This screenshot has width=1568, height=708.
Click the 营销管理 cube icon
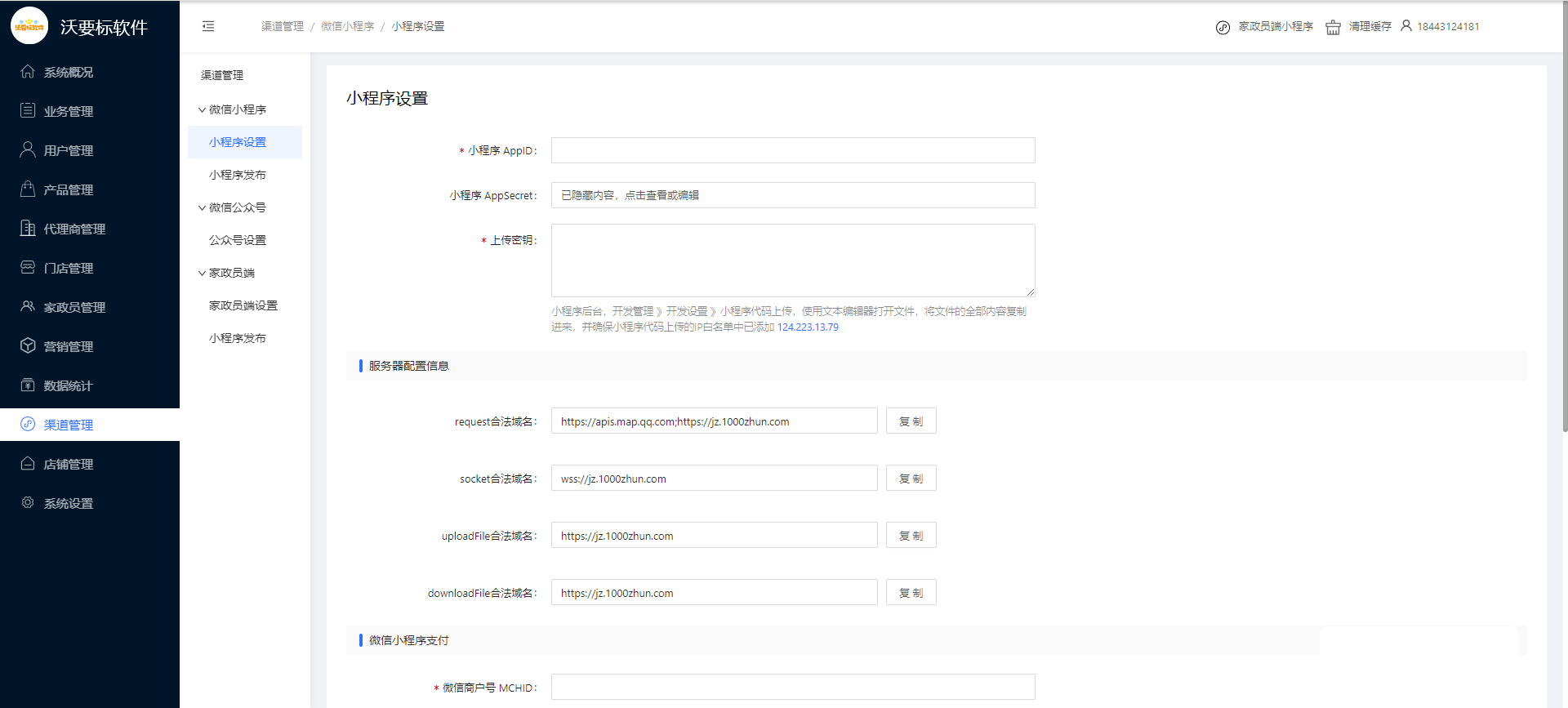[x=28, y=345]
